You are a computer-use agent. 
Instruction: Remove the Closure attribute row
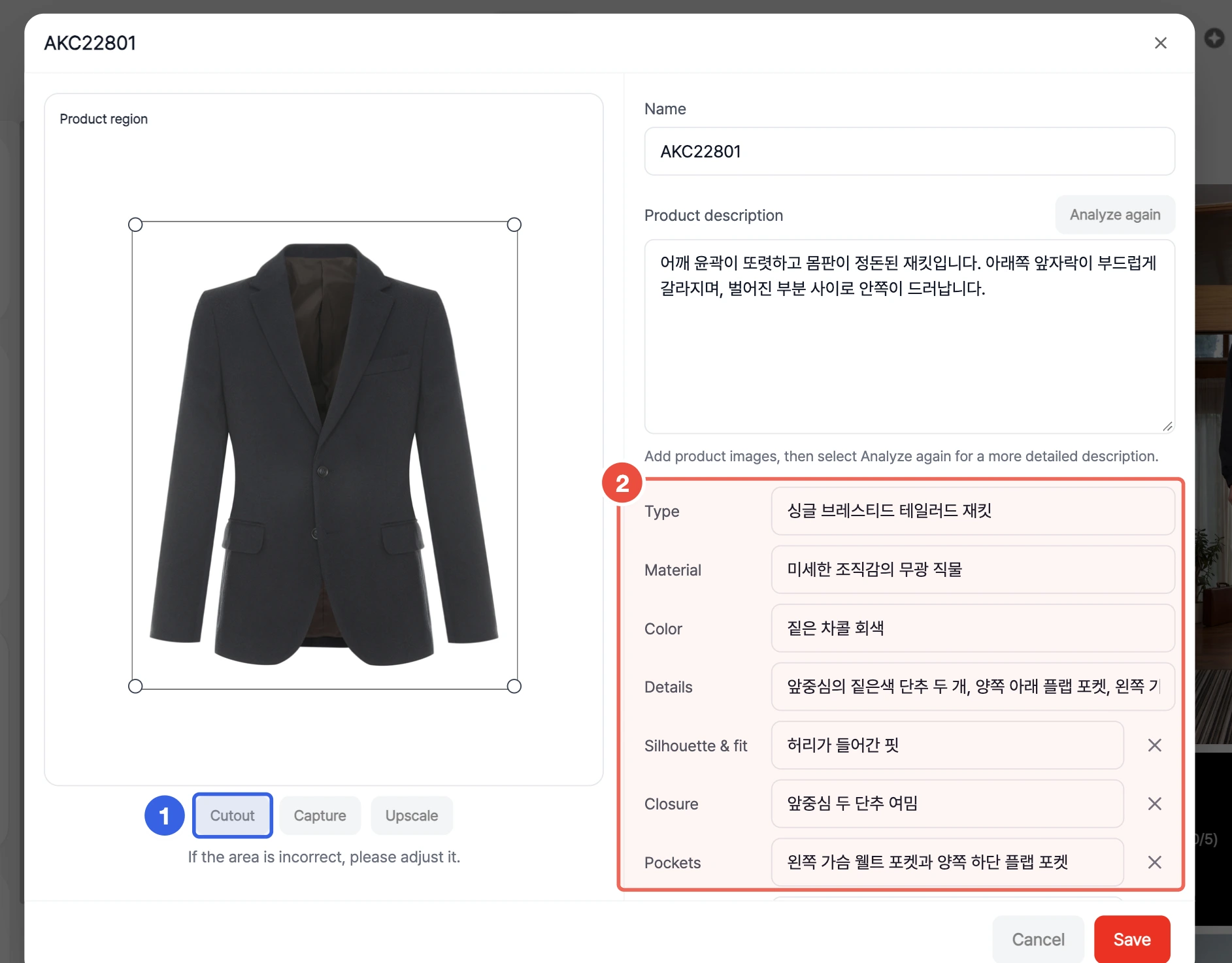pyautogui.click(x=1155, y=804)
